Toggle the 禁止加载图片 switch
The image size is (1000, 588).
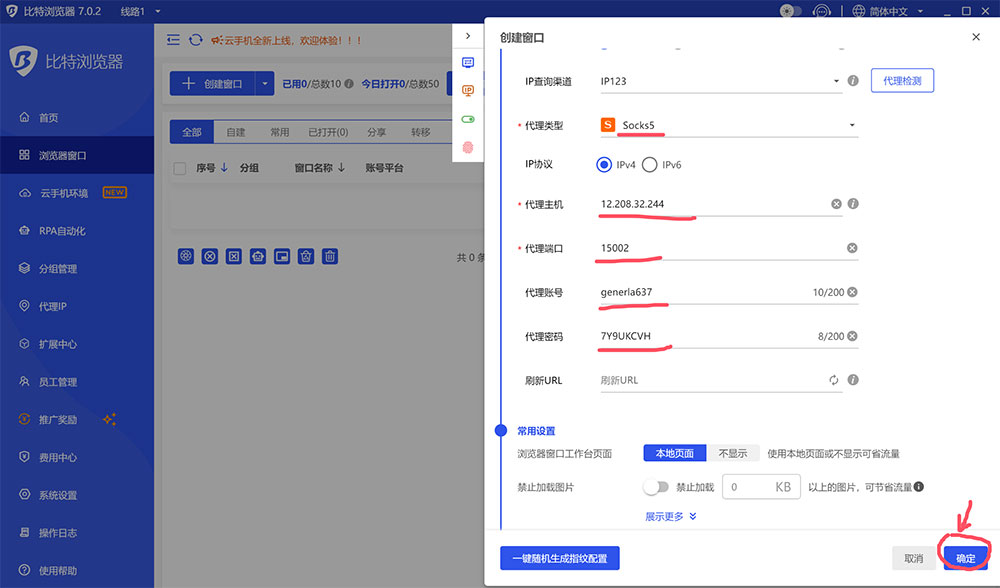(656, 487)
